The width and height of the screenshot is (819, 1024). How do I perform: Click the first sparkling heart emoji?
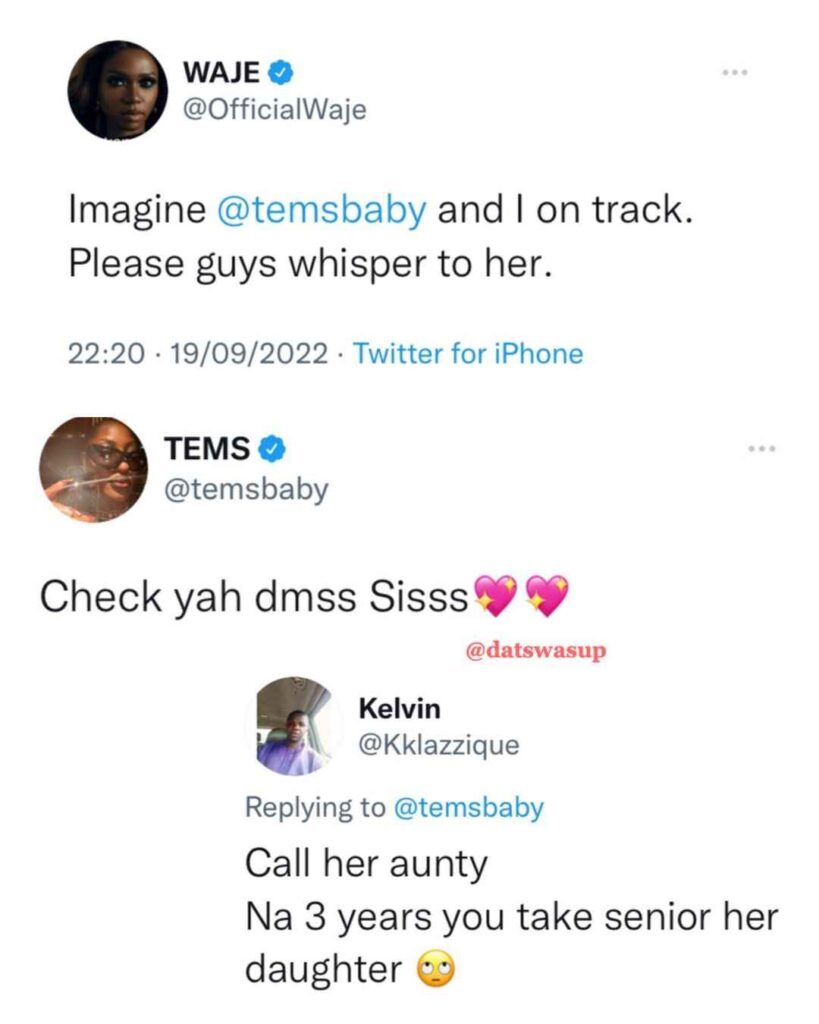pyautogui.click(x=495, y=598)
